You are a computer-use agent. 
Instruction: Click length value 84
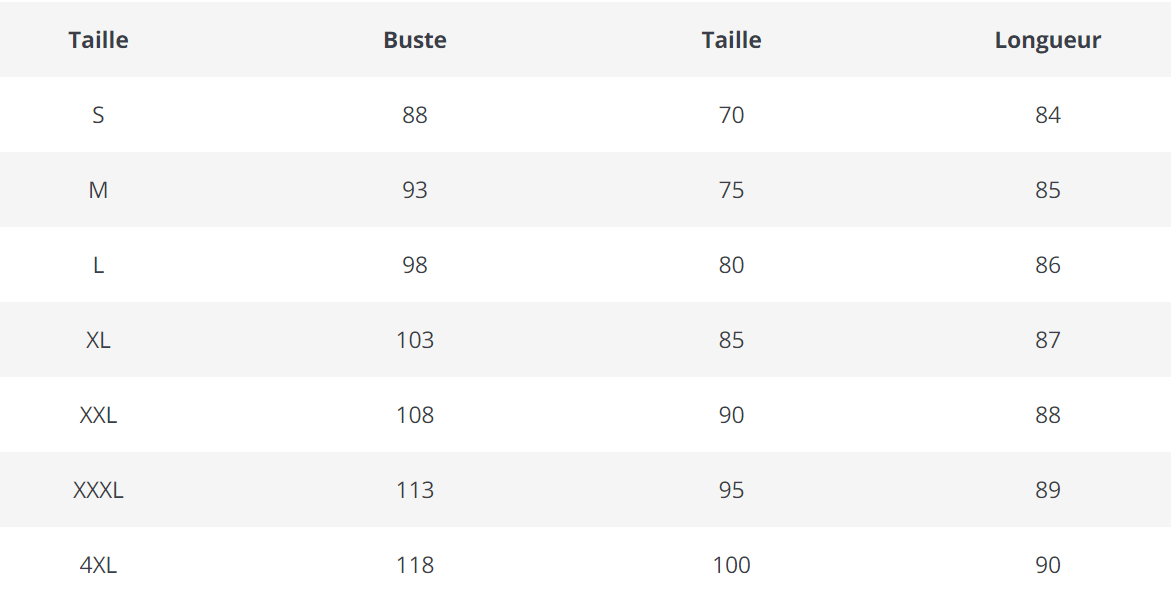point(1047,115)
